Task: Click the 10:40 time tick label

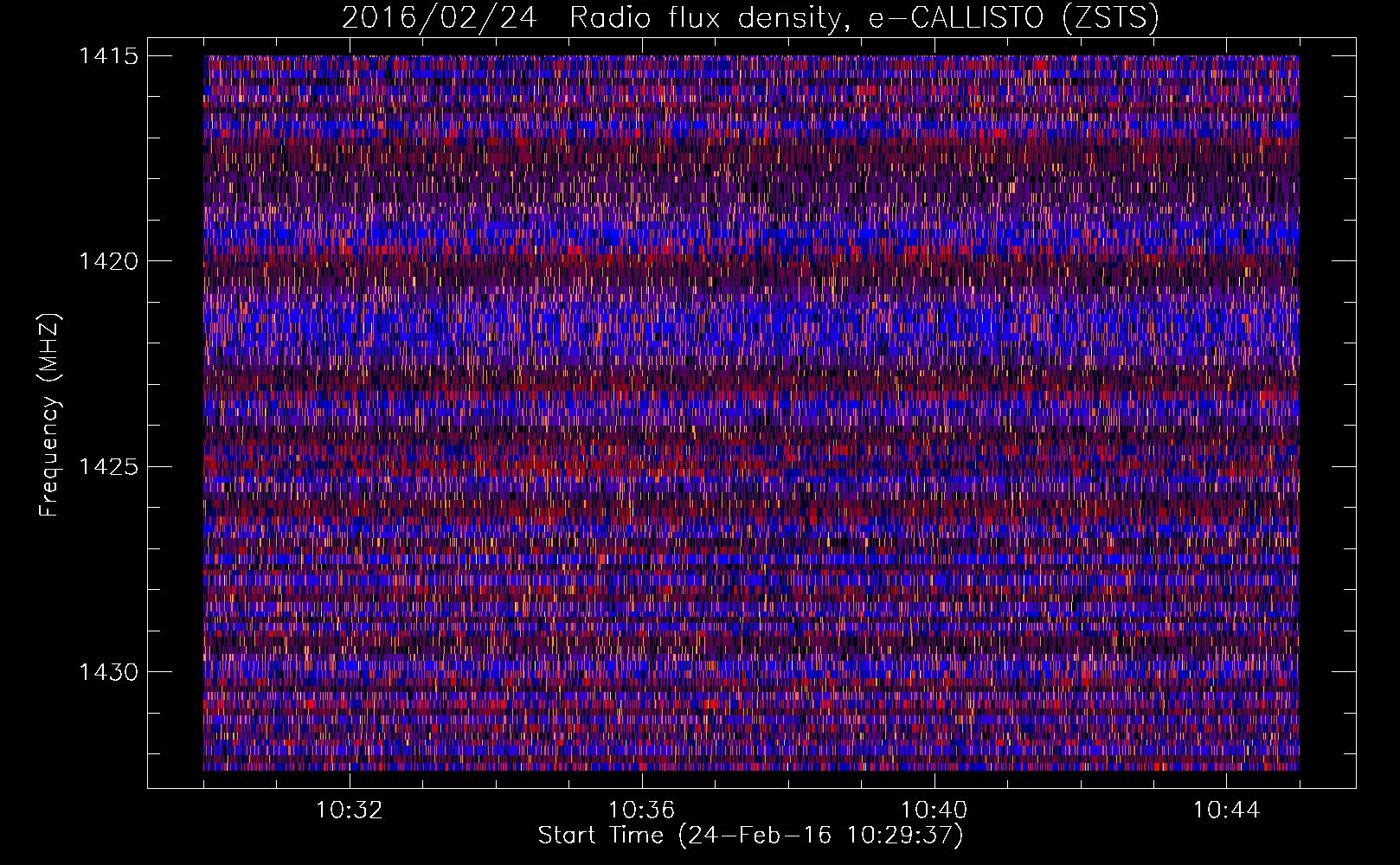Action: (934, 811)
